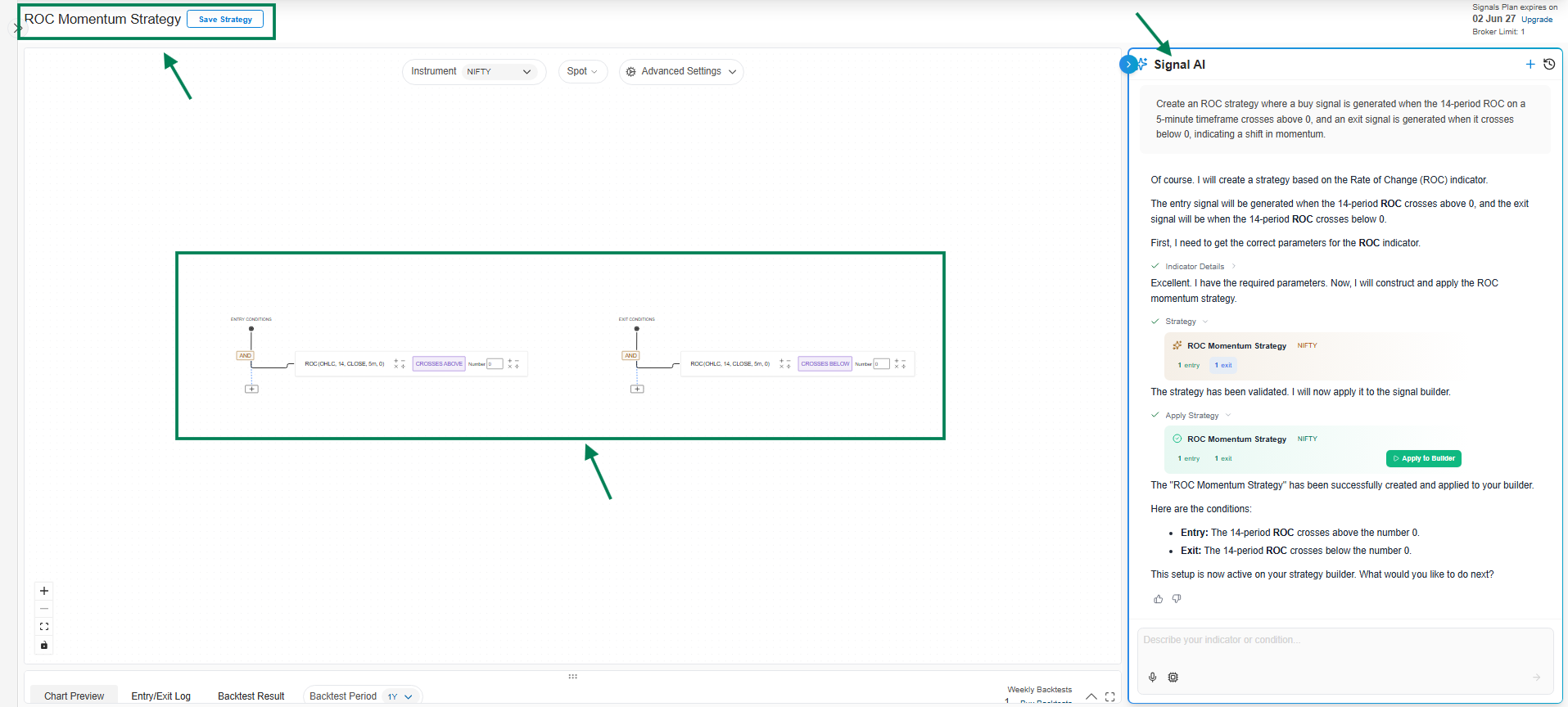Open the Instrument NIFTY dropdown
The image size is (1568, 707).
point(498,72)
